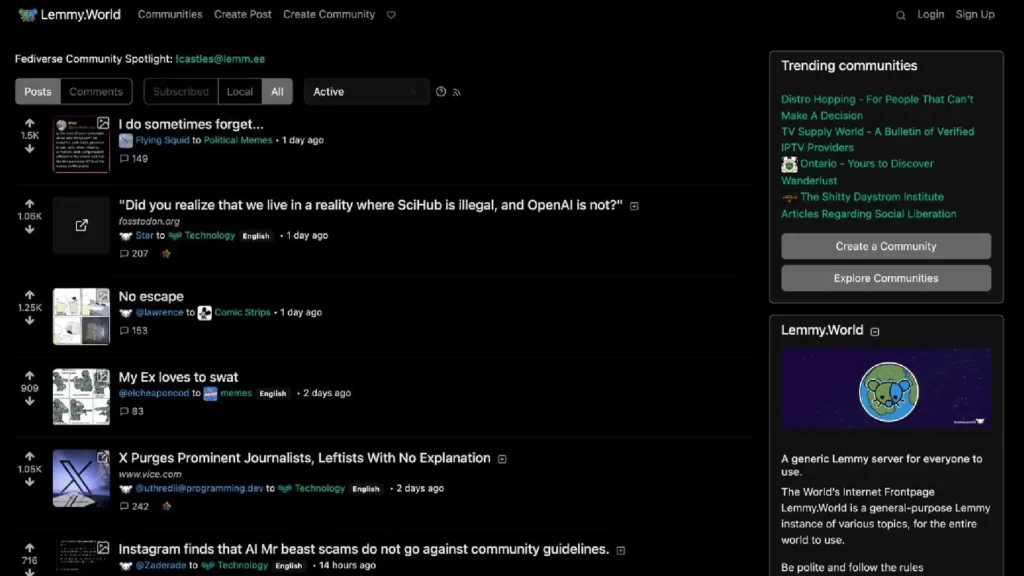Toggle view to Comments
The width and height of the screenshot is (1024, 576).
point(96,92)
